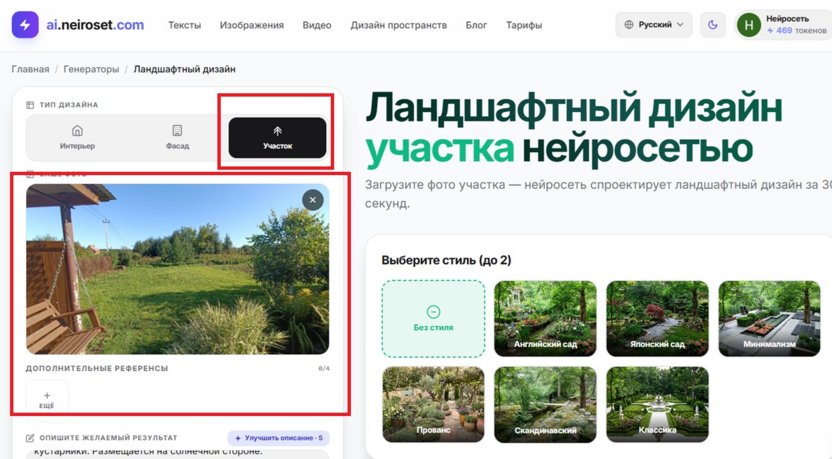
Task: Click the Выберите стиль (до 2) heading
Action: 446,260
